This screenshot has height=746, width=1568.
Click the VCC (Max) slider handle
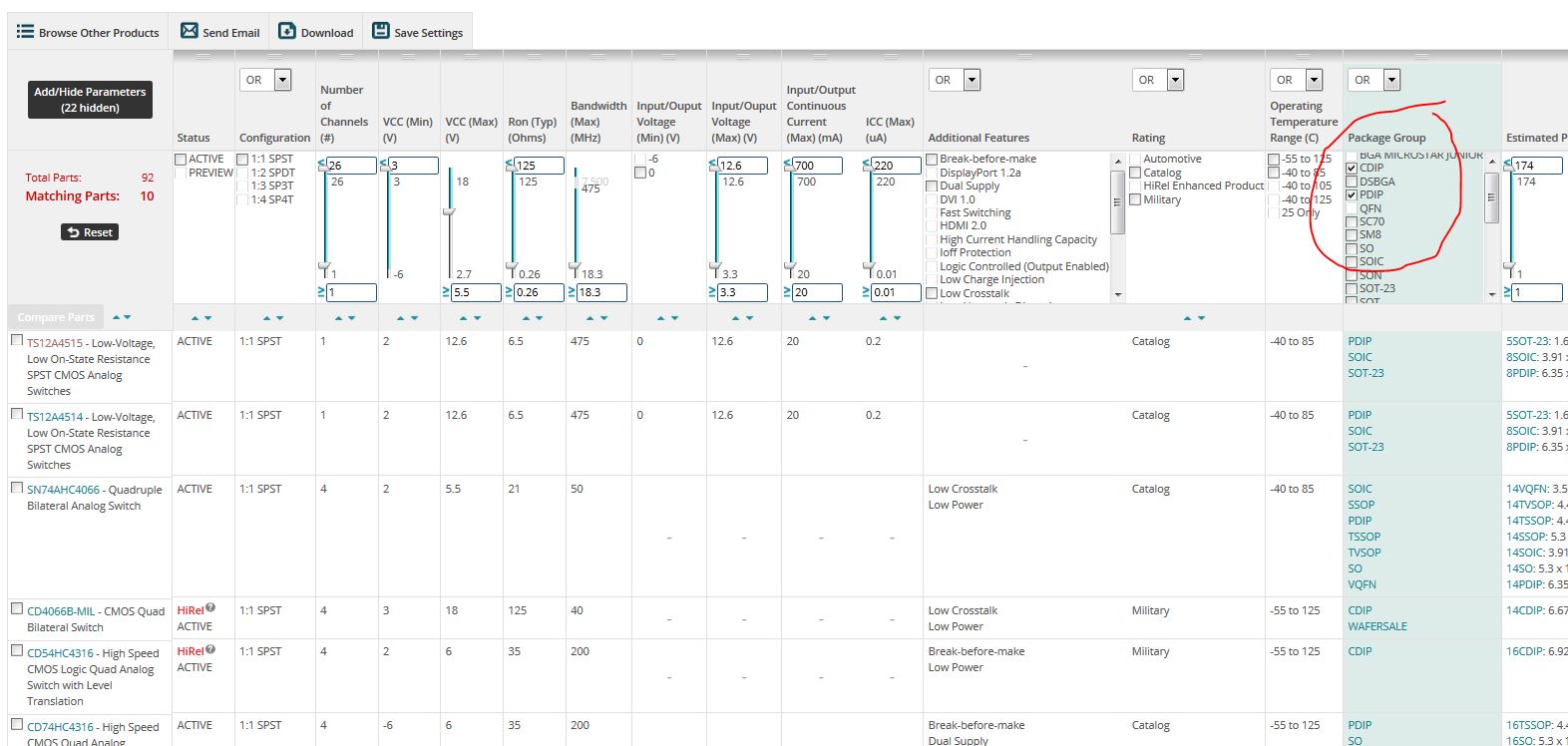[449, 211]
